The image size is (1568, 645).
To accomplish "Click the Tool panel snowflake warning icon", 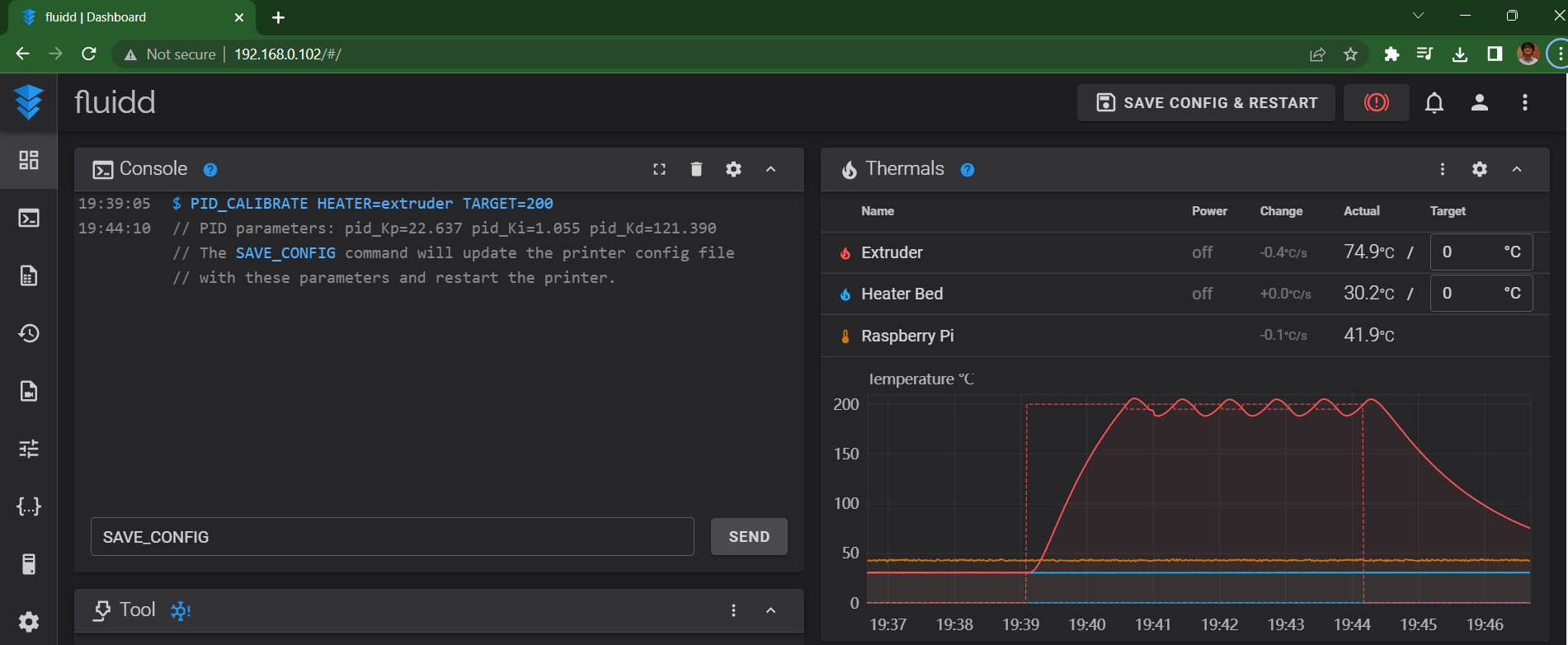I will pos(180,610).
